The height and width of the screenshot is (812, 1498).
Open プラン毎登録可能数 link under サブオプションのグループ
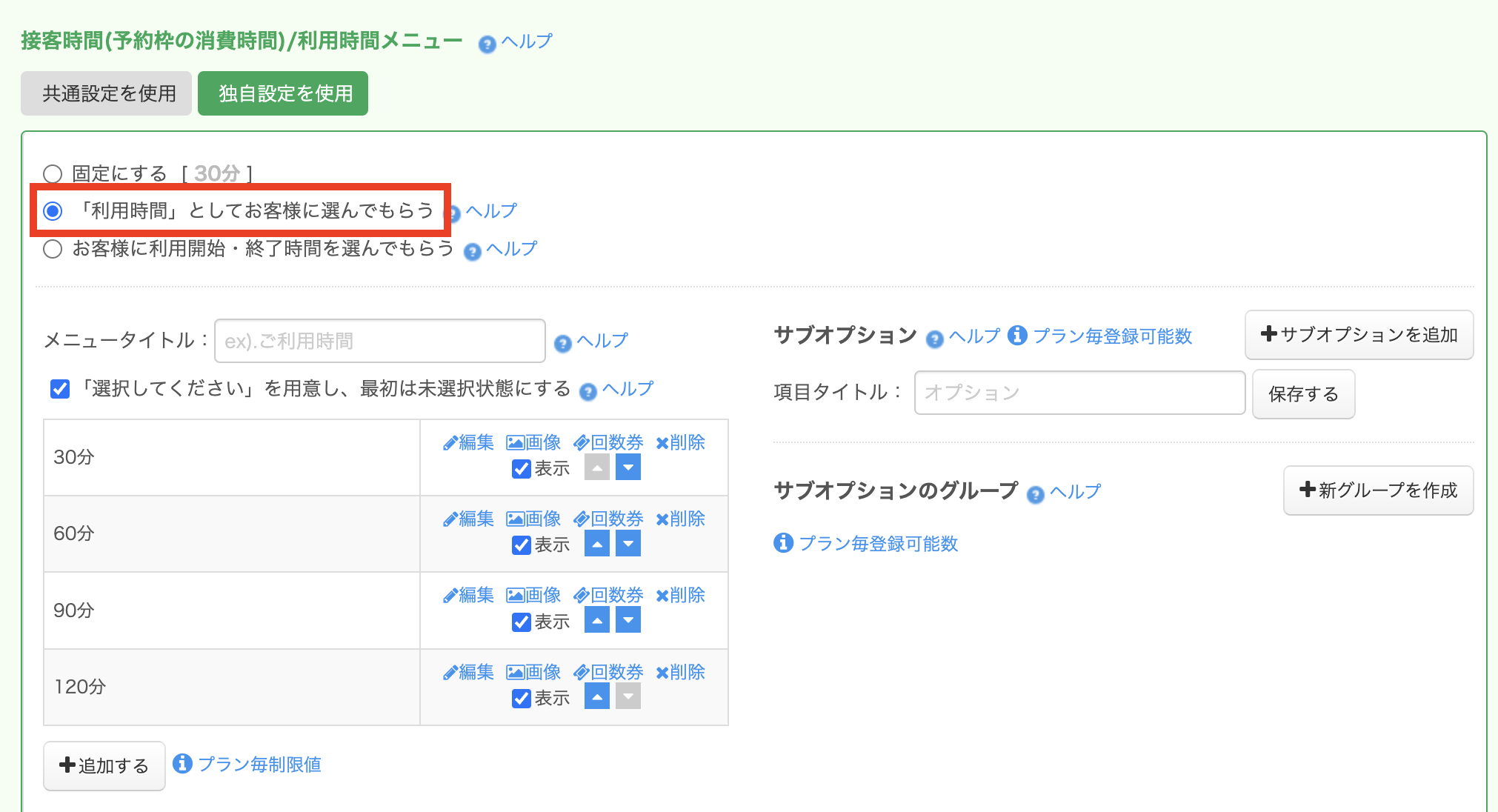878,544
